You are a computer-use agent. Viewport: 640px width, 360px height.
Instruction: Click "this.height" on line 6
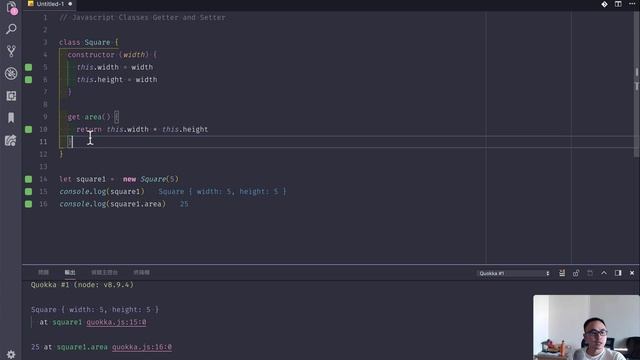100,80
